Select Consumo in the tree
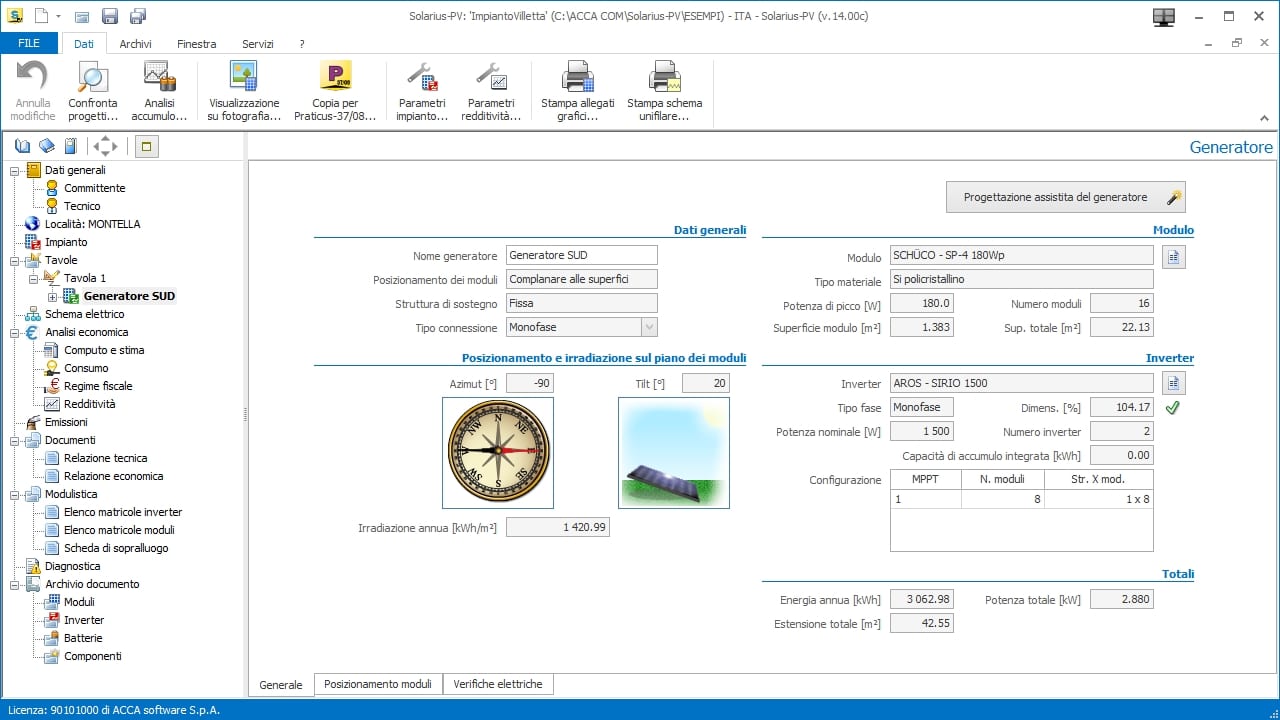This screenshot has width=1280, height=720. [x=86, y=368]
